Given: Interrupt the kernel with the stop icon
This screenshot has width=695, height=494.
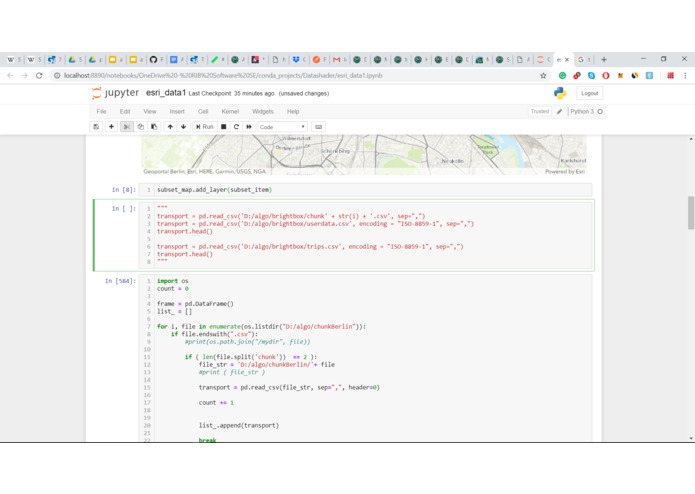Looking at the screenshot, I should pos(224,127).
